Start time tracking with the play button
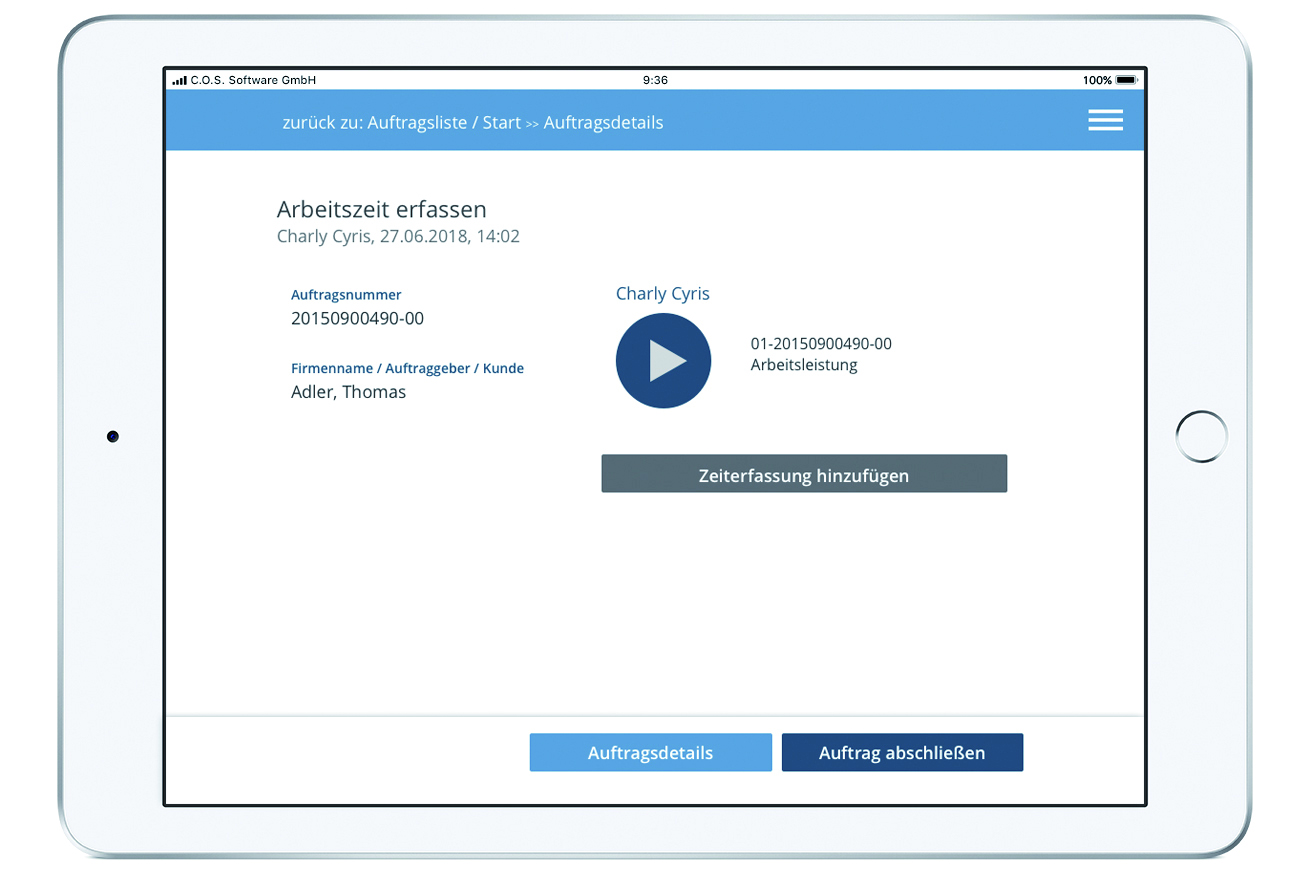 [x=663, y=361]
